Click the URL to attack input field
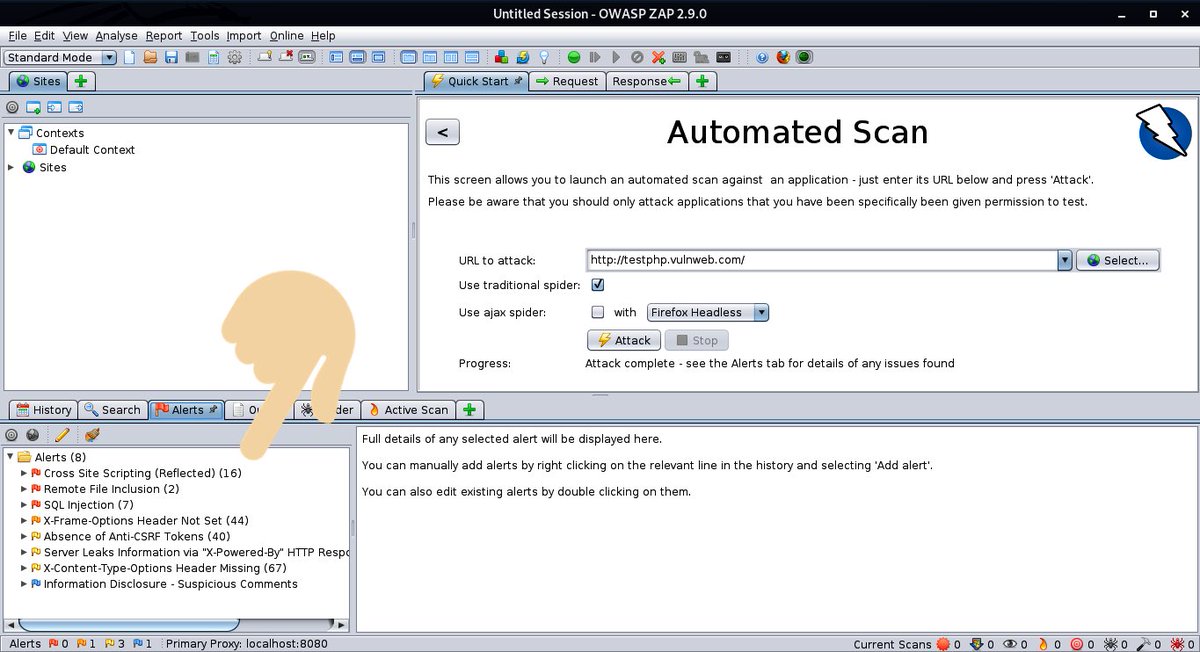 click(822, 260)
